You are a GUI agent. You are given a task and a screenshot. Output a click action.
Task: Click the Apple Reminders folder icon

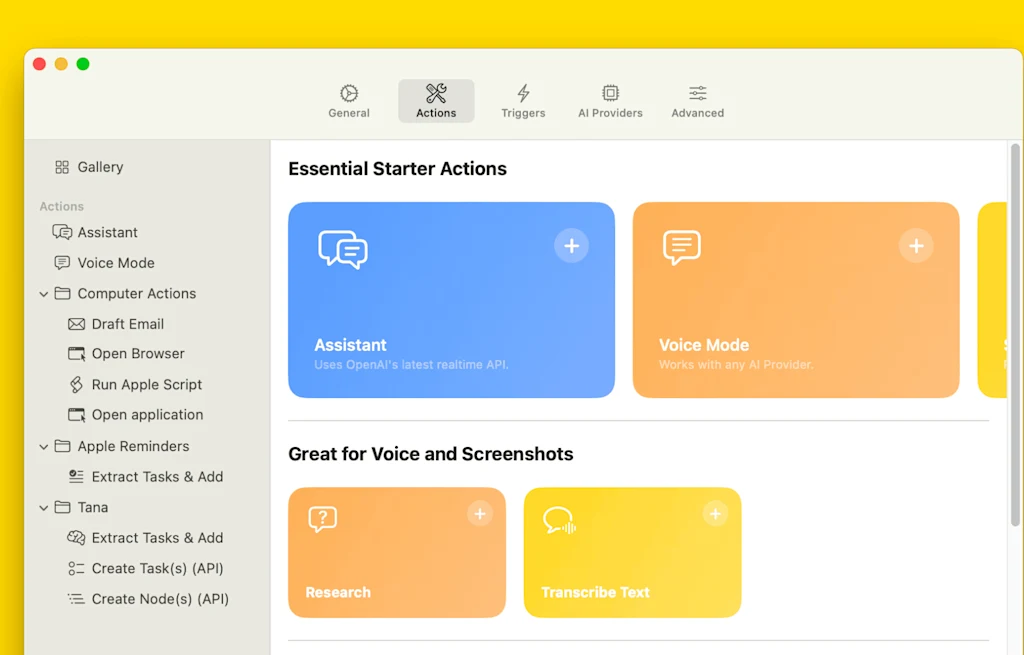tap(62, 446)
